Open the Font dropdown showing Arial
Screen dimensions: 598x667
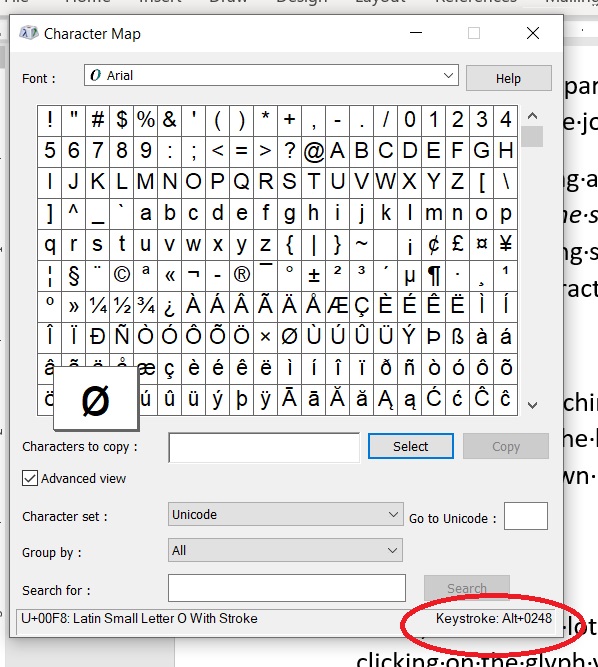(x=271, y=75)
